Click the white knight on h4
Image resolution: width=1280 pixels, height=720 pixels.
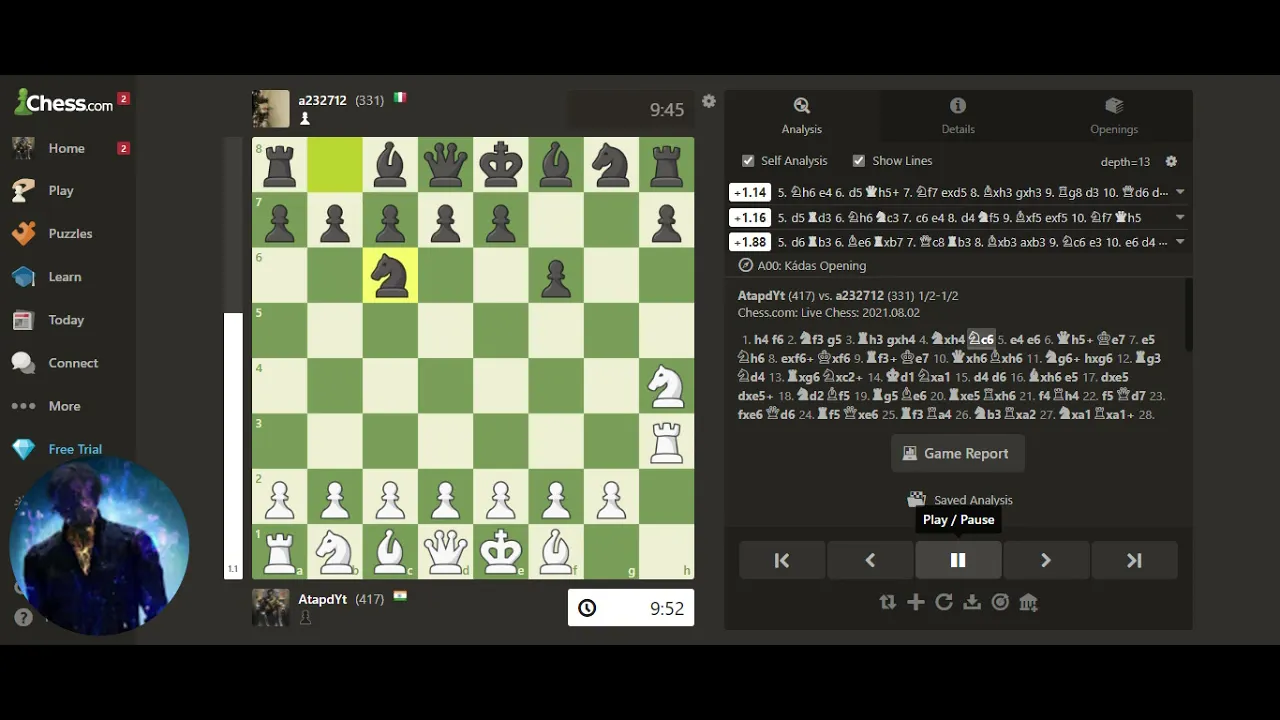click(x=666, y=386)
